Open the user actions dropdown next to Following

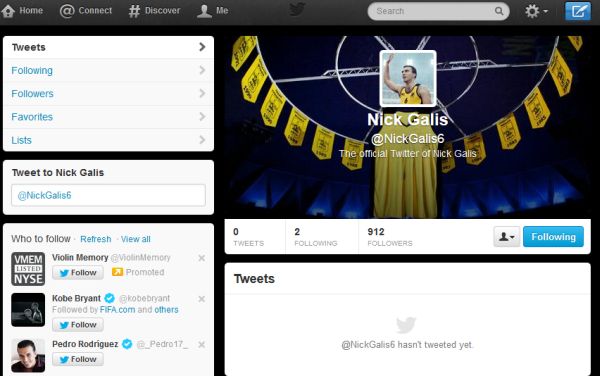[507, 237]
